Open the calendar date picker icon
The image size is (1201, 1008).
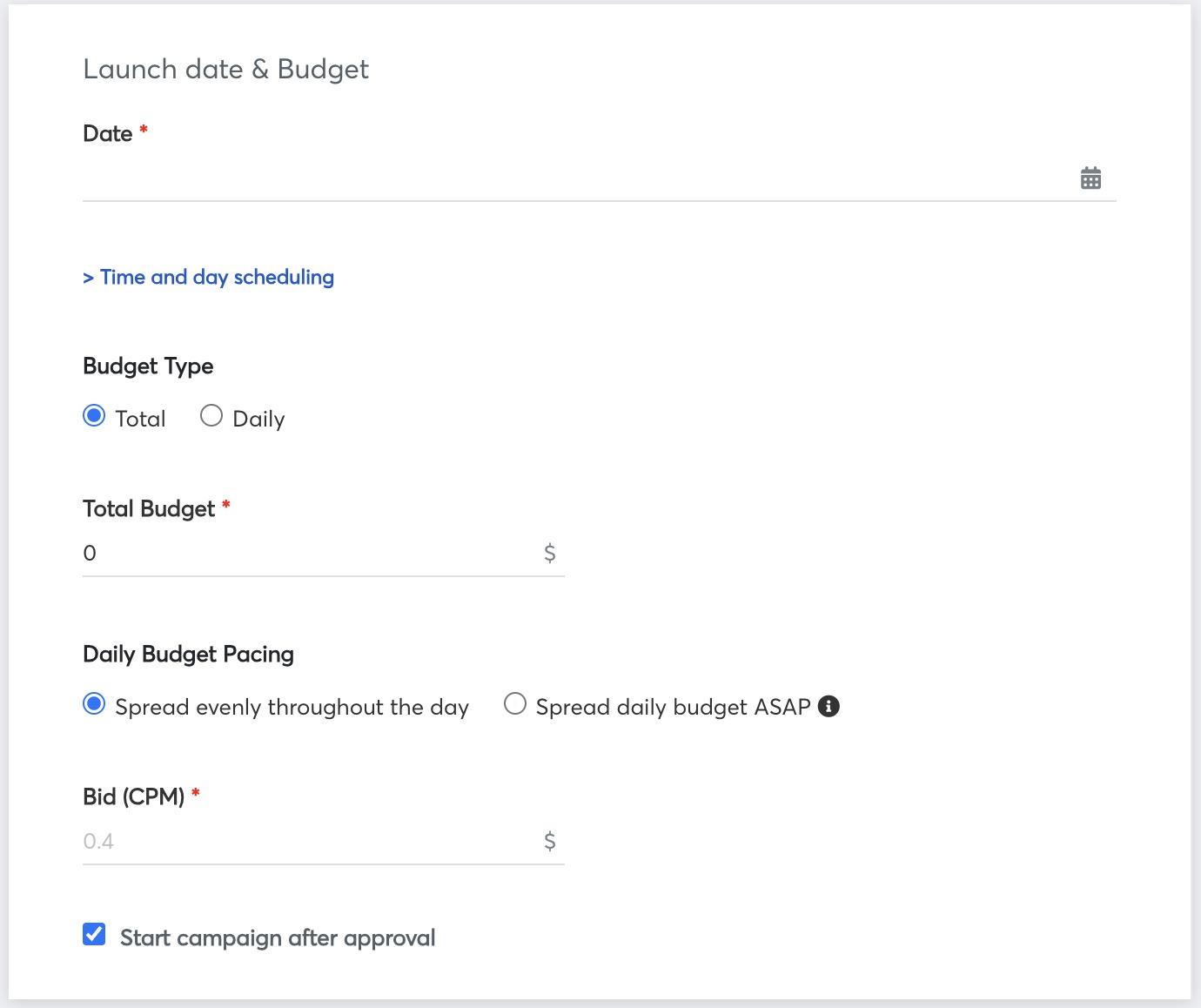point(1090,178)
